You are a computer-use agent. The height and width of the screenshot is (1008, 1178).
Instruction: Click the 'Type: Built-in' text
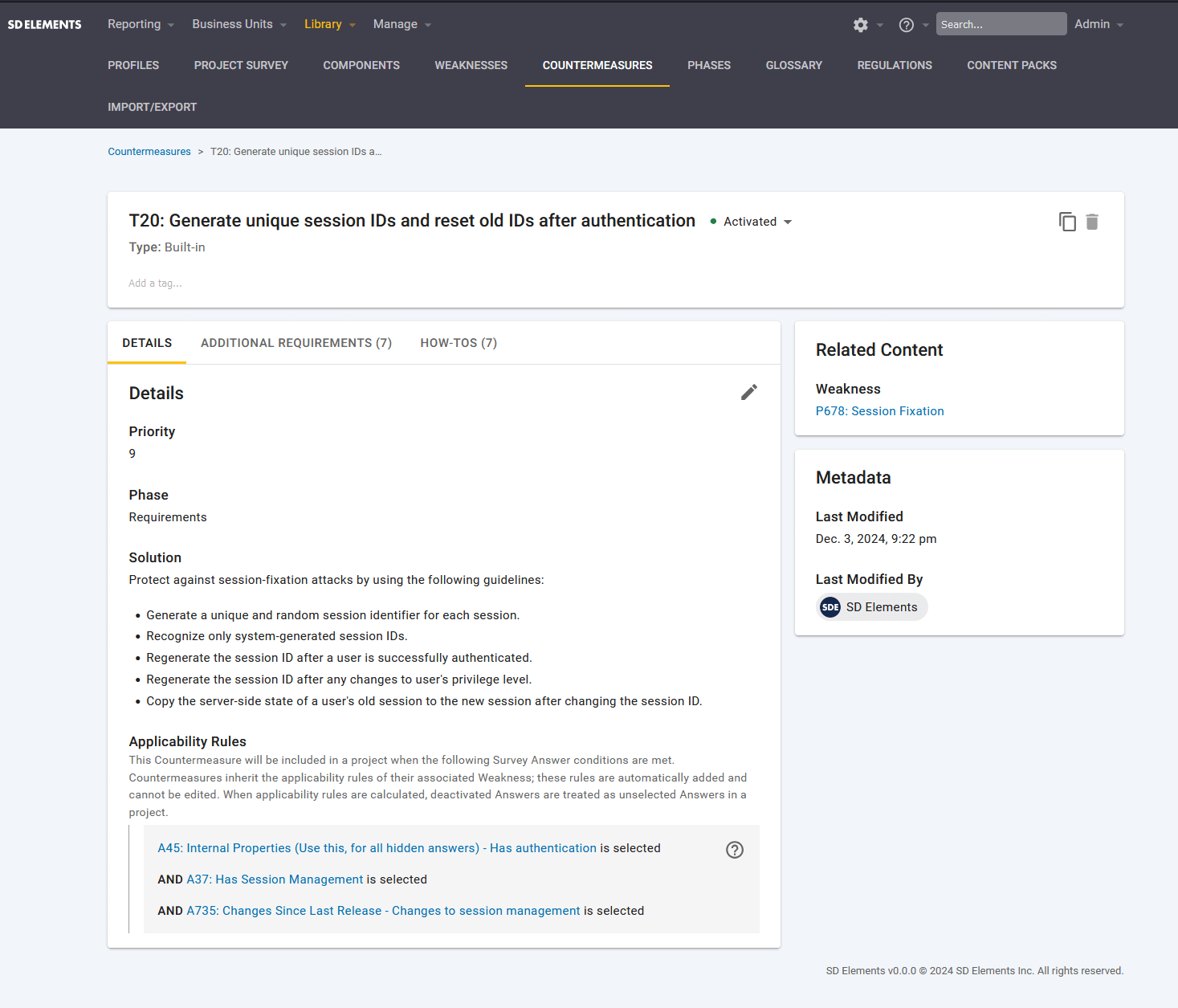point(167,247)
